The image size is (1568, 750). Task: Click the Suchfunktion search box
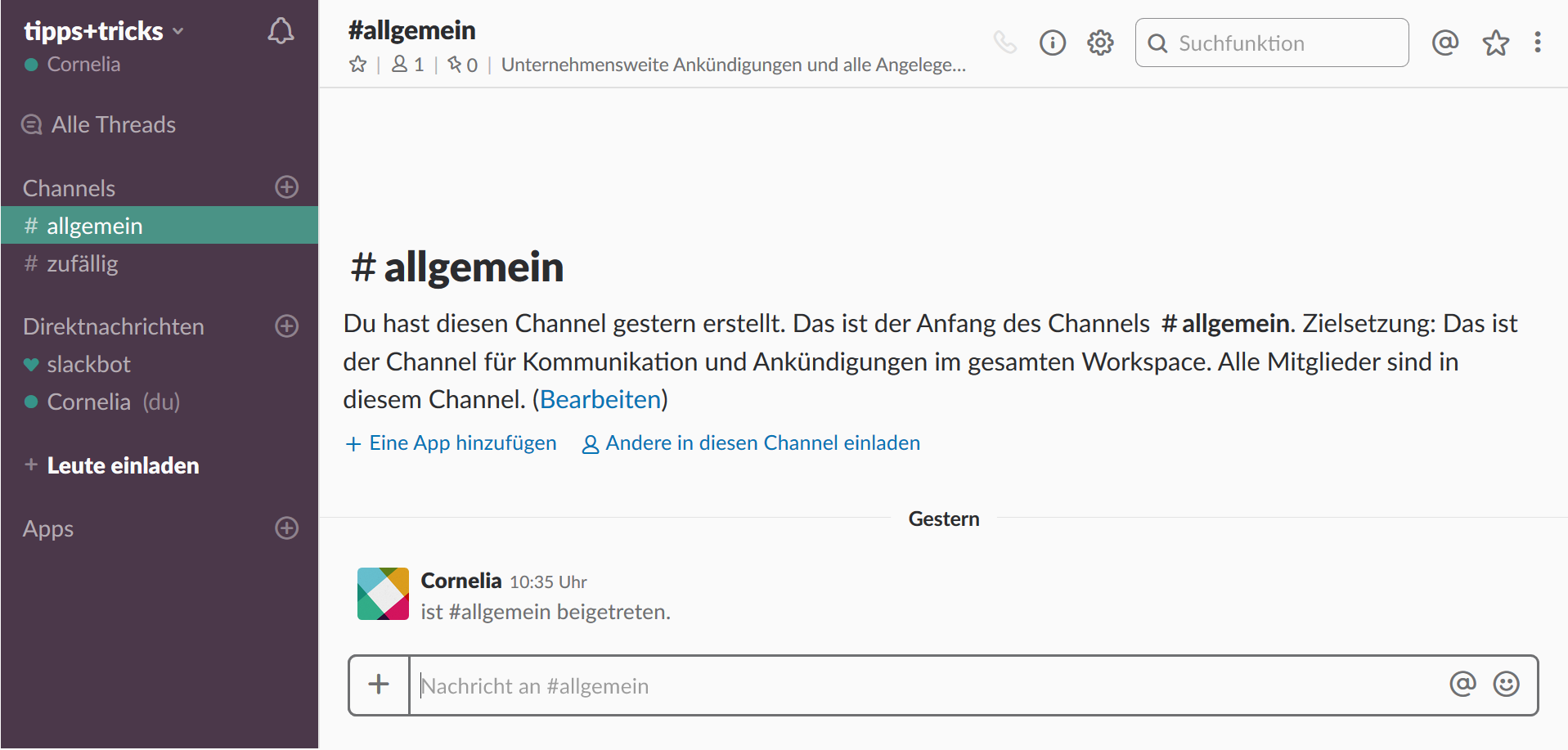click(1284, 43)
